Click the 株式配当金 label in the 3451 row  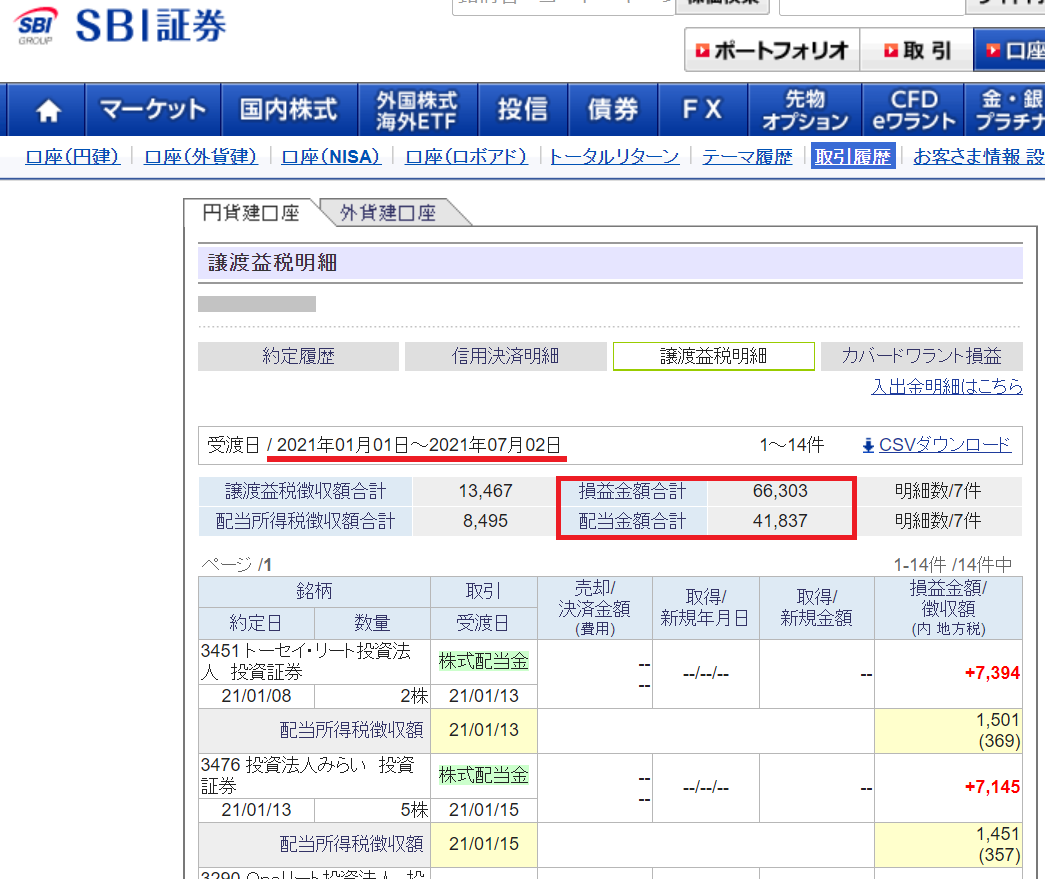pos(483,661)
